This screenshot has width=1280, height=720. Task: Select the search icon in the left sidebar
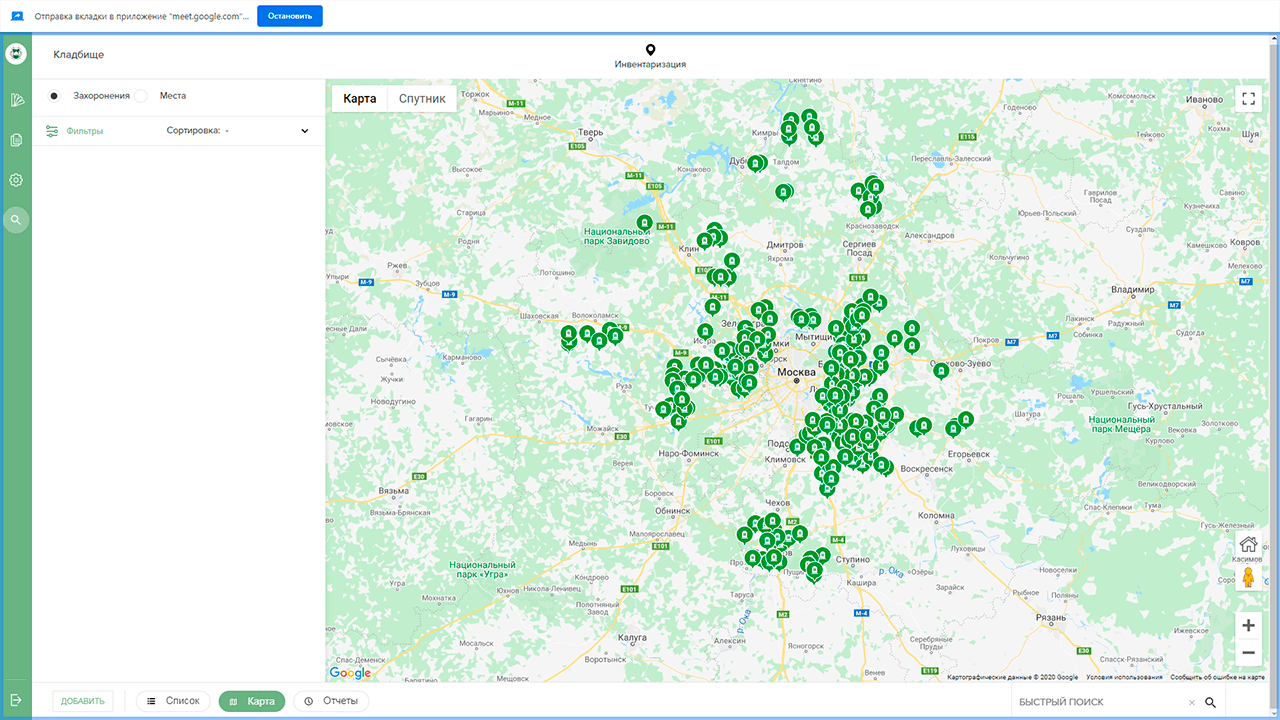16,220
